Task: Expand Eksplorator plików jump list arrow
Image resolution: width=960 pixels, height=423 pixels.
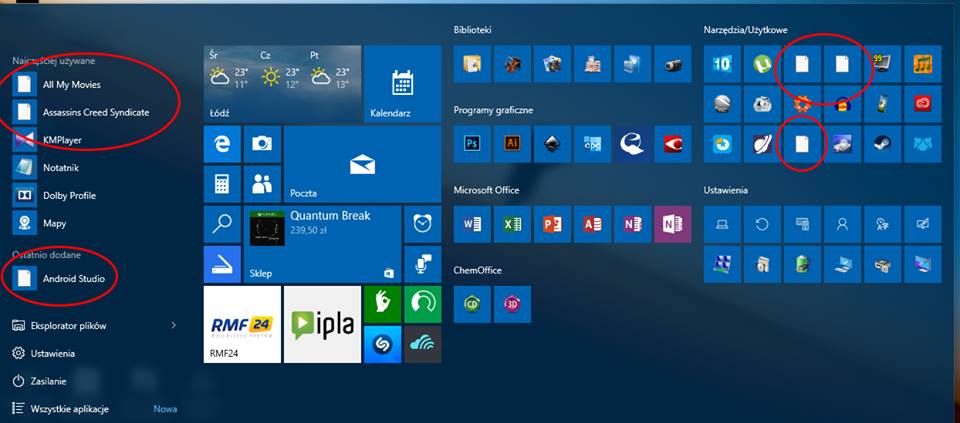Action: (173, 325)
